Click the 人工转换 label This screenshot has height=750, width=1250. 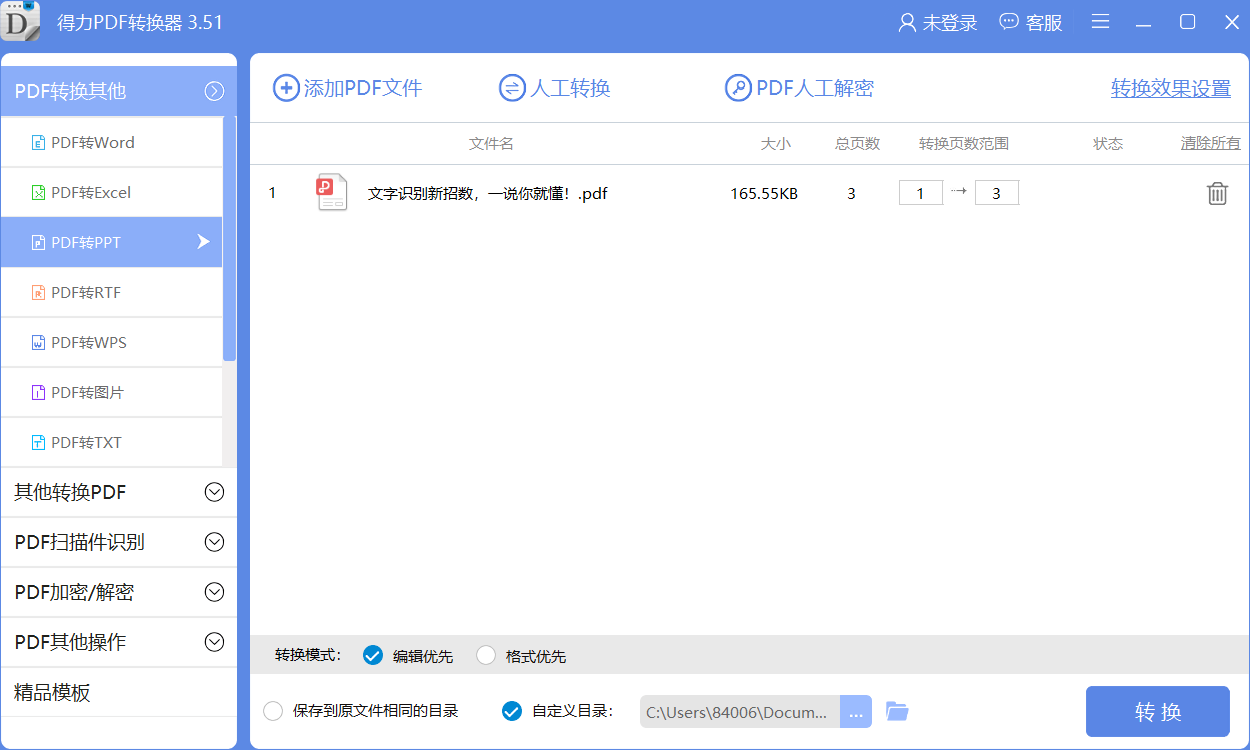pyautogui.click(x=570, y=88)
